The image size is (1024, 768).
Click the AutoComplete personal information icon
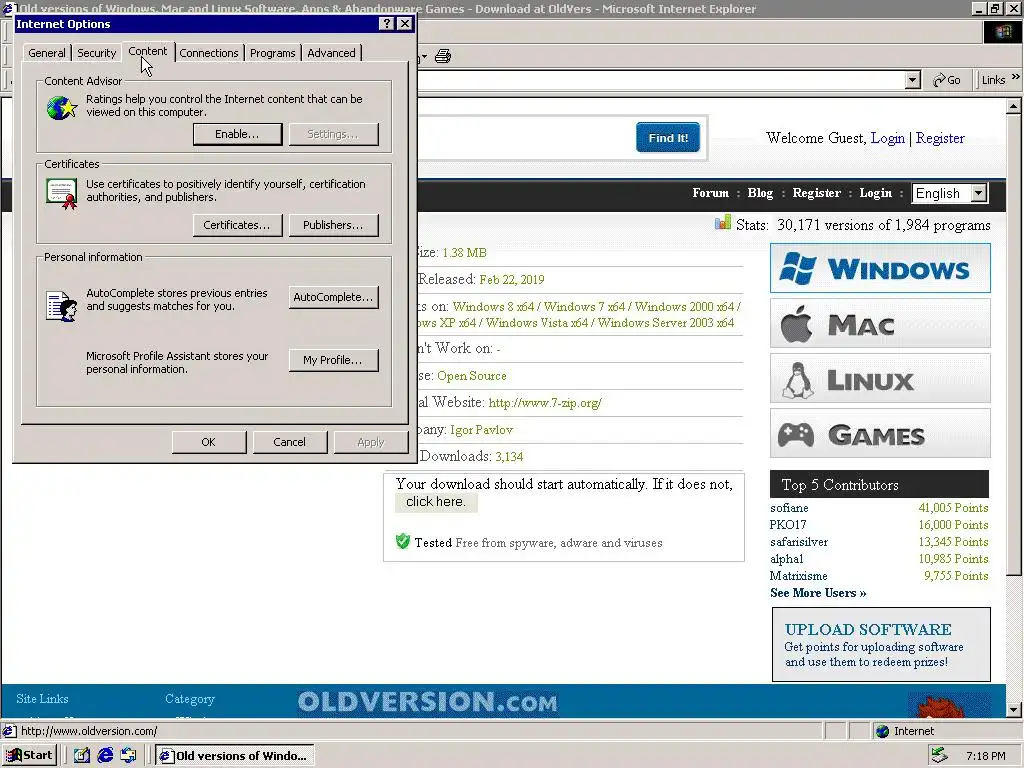pos(61,306)
